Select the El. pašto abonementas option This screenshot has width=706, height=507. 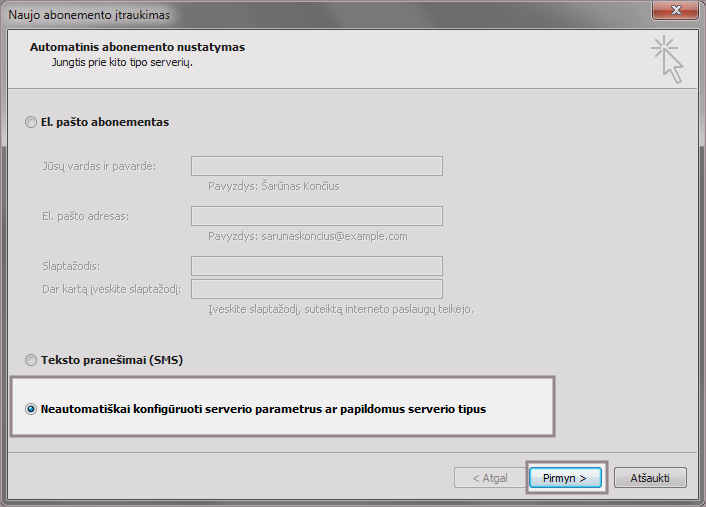tap(32, 123)
